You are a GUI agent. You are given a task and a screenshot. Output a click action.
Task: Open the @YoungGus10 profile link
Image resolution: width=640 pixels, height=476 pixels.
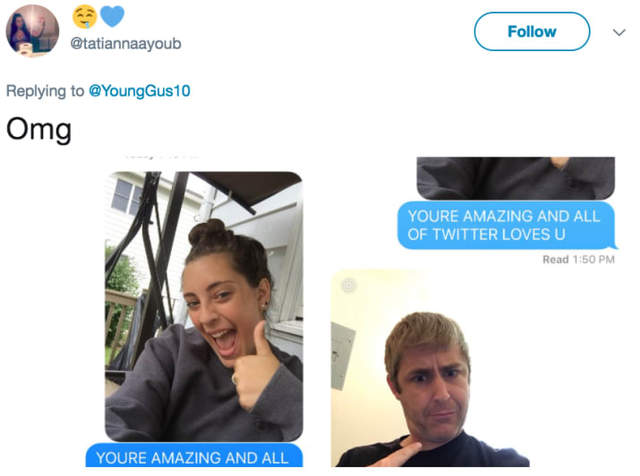click(x=140, y=91)
